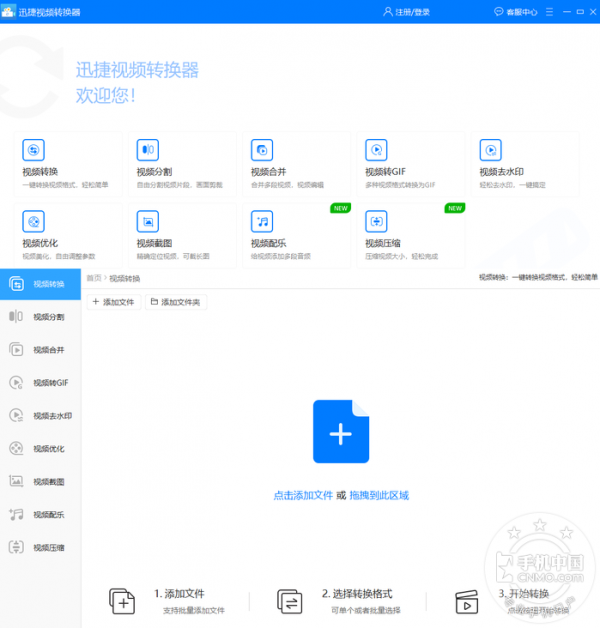Select 视频配乐 tab in left sidebar
This screenshot has height=628, width=600.
[40, 514]
